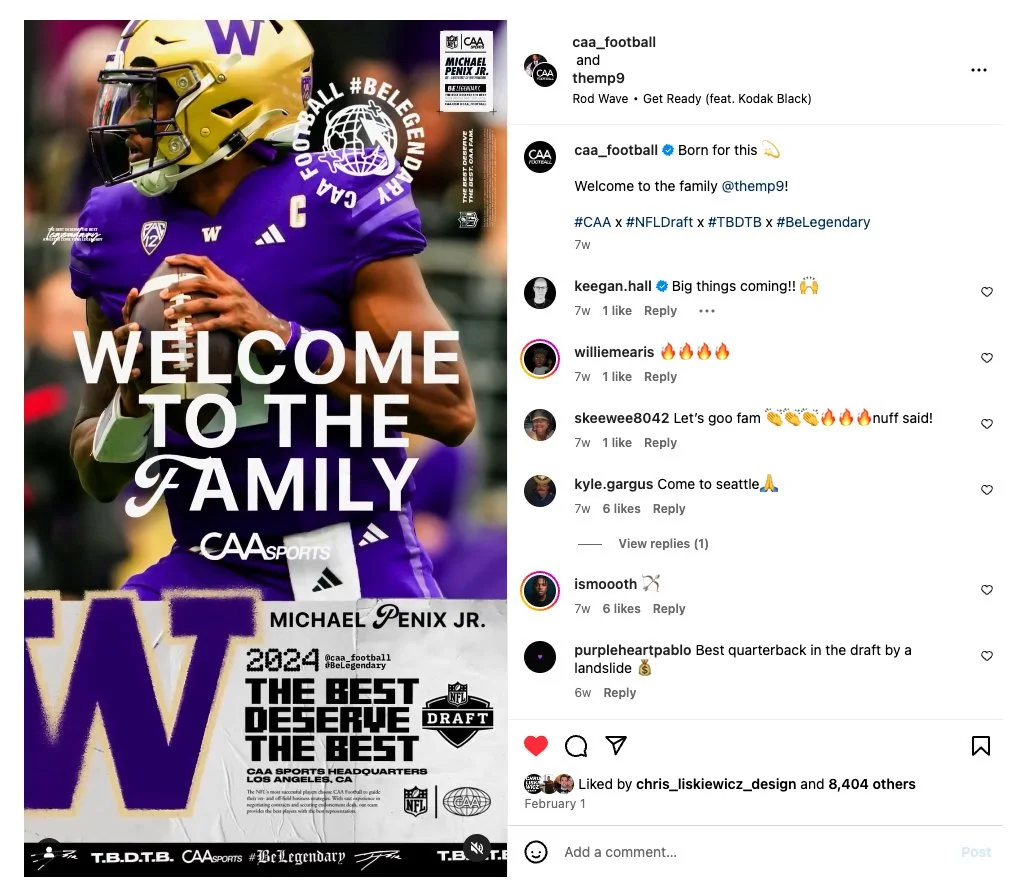
Task: Open Rod Wave Get Ready audio link
Action: point(692,99)
